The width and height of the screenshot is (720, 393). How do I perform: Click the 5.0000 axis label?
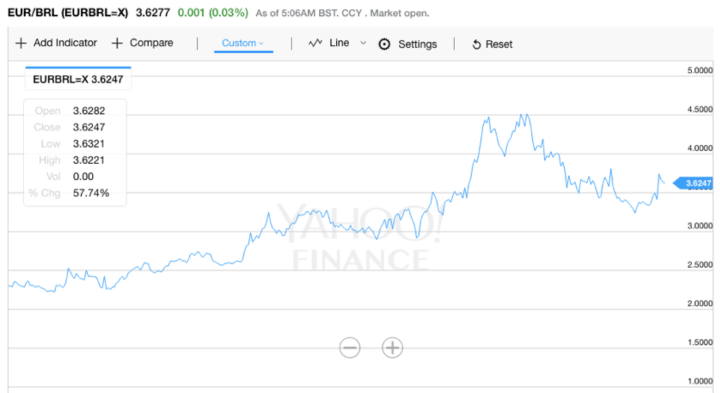[x=700, y=70]
